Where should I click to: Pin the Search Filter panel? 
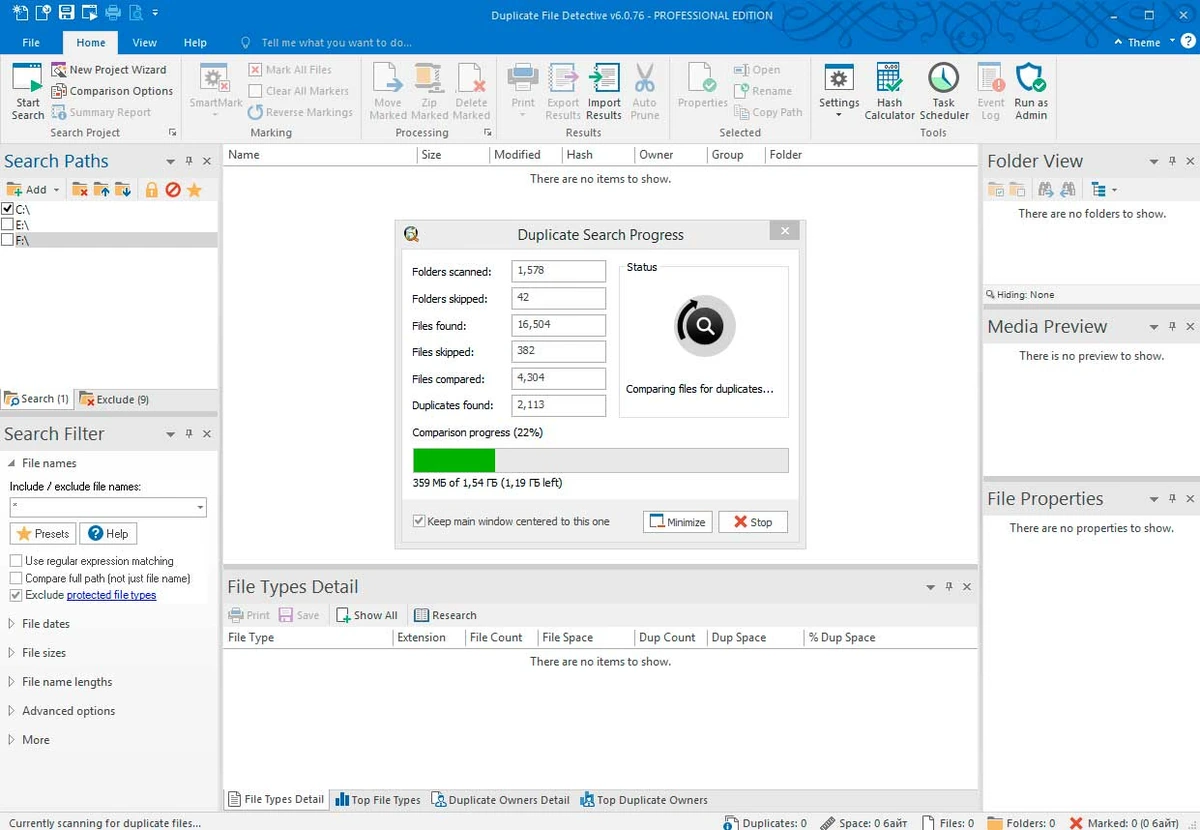189,434
